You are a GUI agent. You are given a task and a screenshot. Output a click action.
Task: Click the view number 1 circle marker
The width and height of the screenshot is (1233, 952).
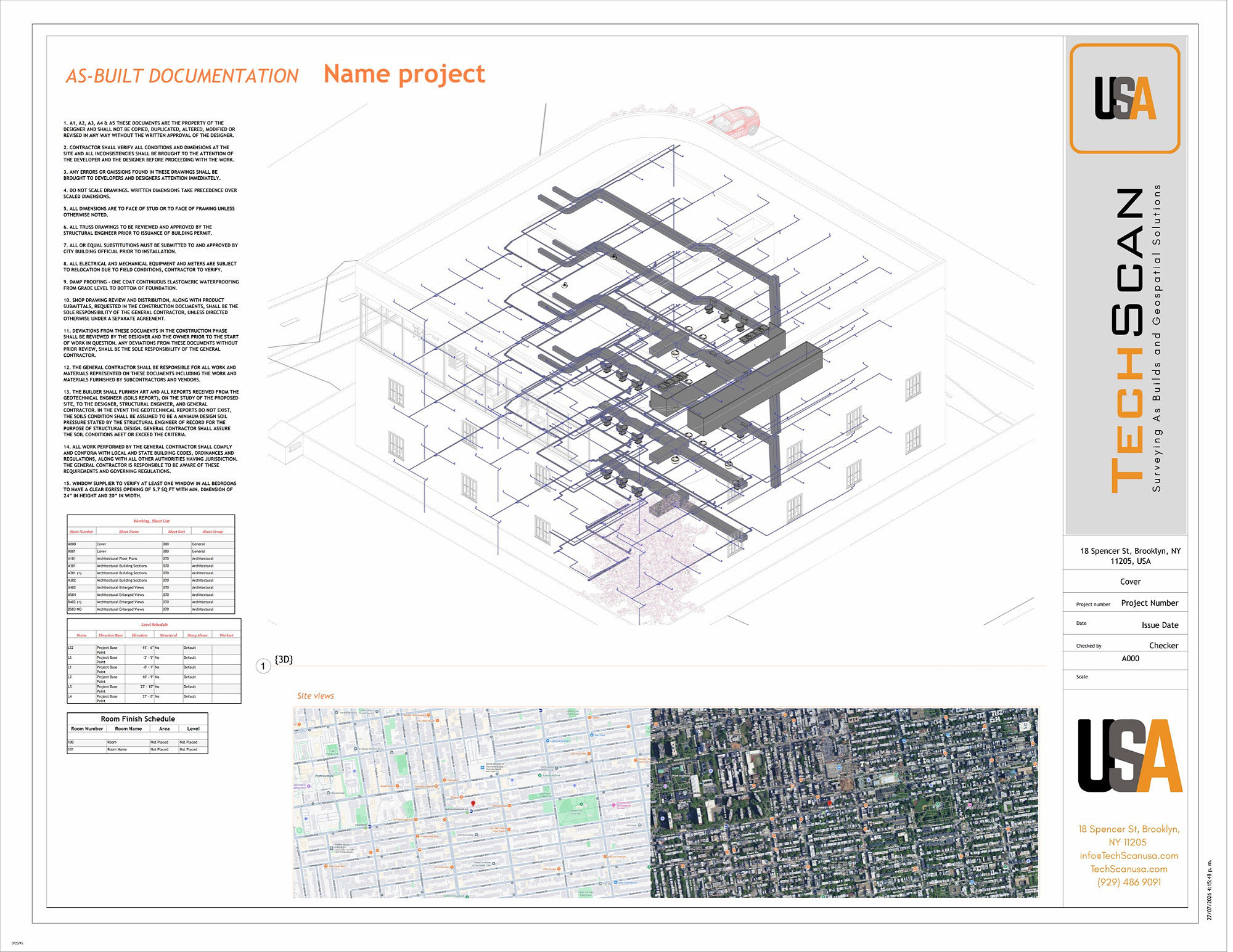[x=263, y=666]
